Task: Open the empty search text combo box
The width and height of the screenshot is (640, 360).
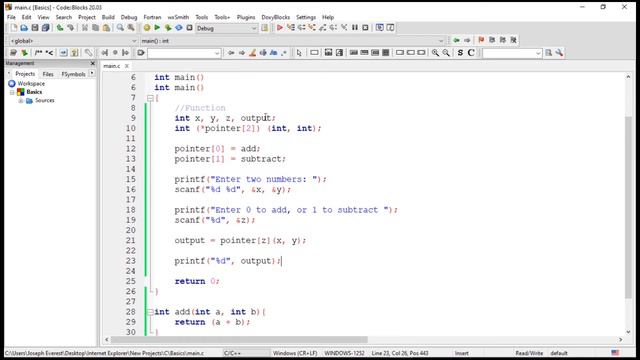Action: (184, 53)
